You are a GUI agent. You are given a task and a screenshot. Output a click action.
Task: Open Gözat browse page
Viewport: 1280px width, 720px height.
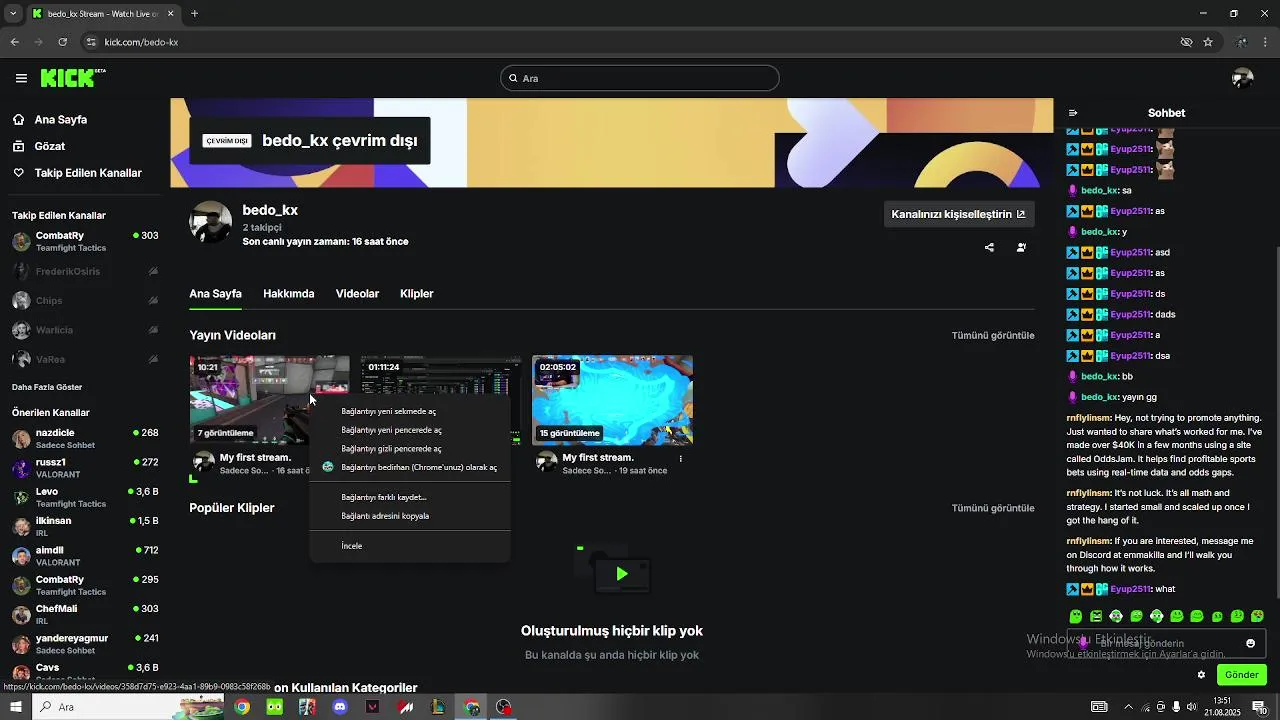tap(39, 146)
